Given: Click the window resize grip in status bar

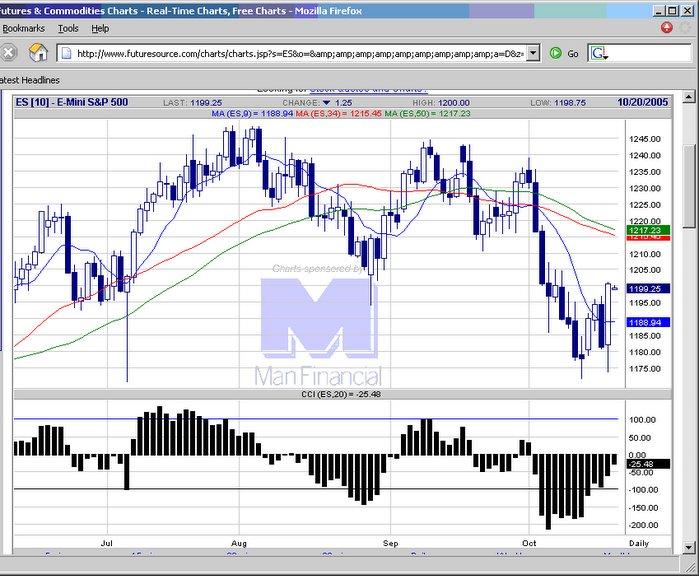Looking at the screenshot, I should click(x=688, y=566).
